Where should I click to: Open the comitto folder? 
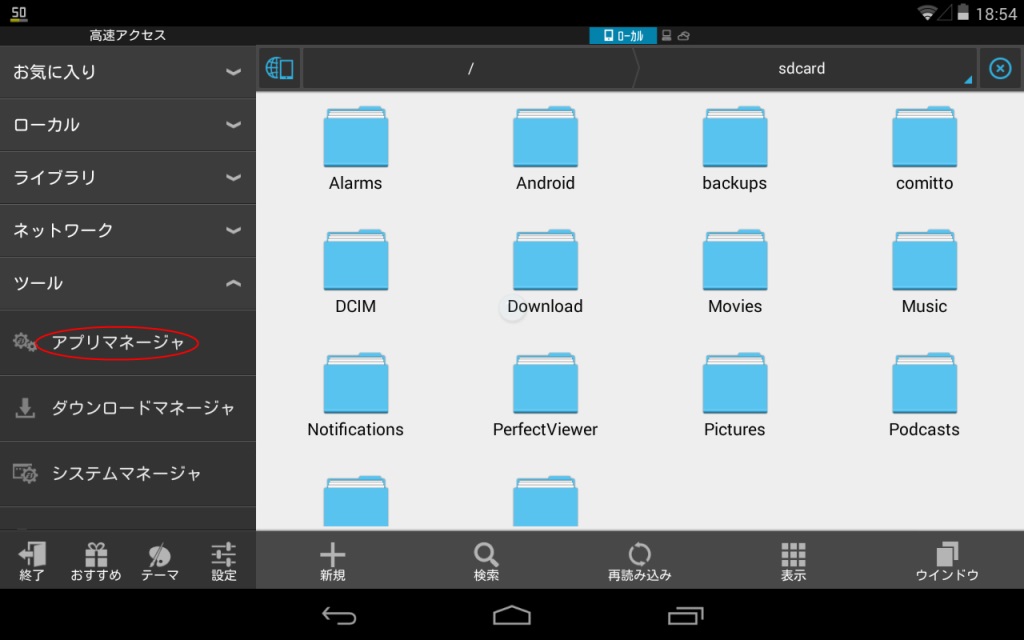click(x=924, y=149)
